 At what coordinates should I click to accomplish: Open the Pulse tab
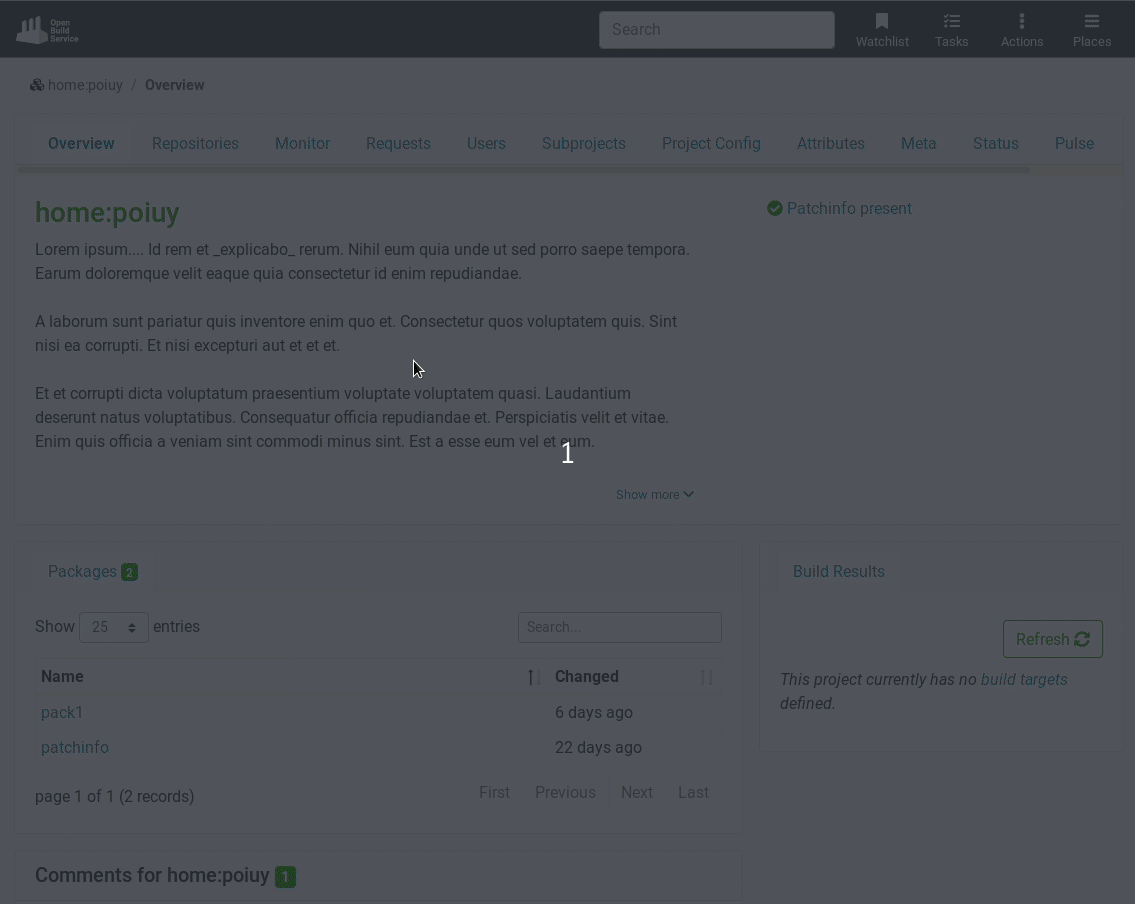click(1074, 143)
